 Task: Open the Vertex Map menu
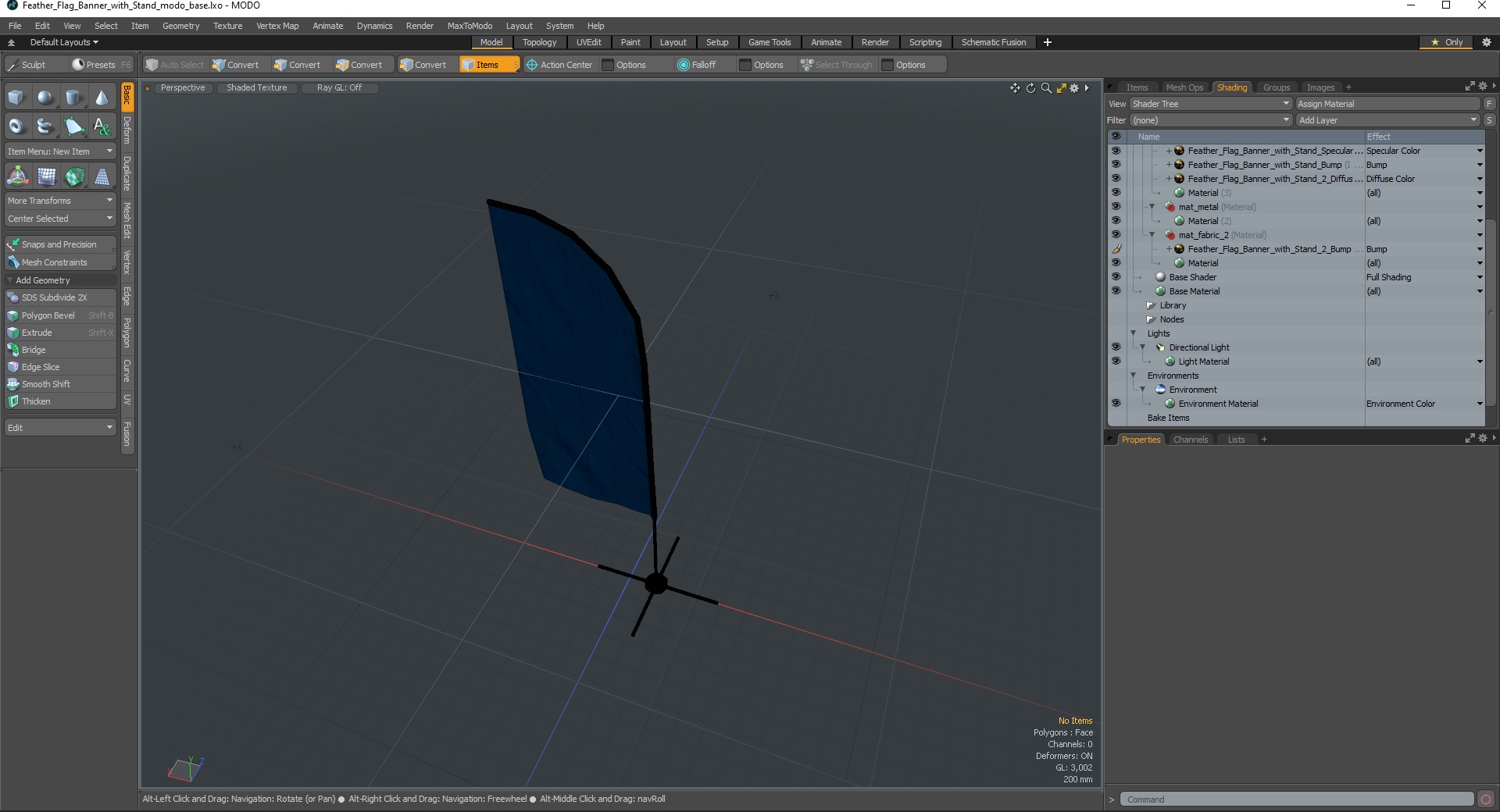tap(277, 26)
